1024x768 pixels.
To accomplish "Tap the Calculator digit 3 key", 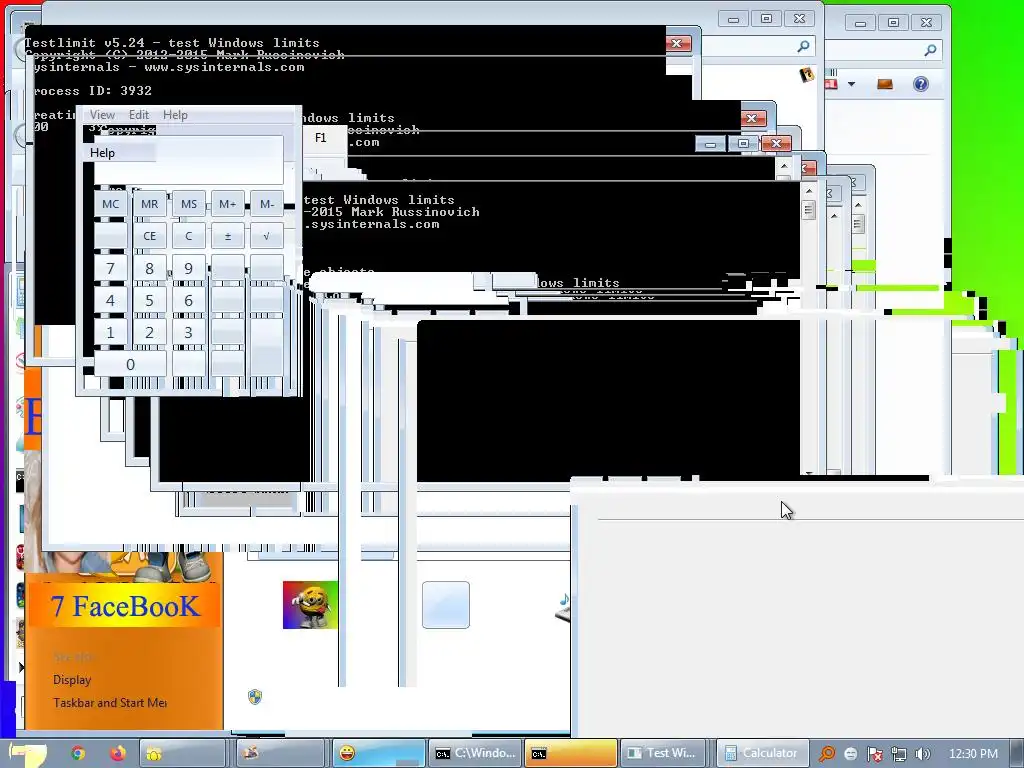I will coord(189,332).
